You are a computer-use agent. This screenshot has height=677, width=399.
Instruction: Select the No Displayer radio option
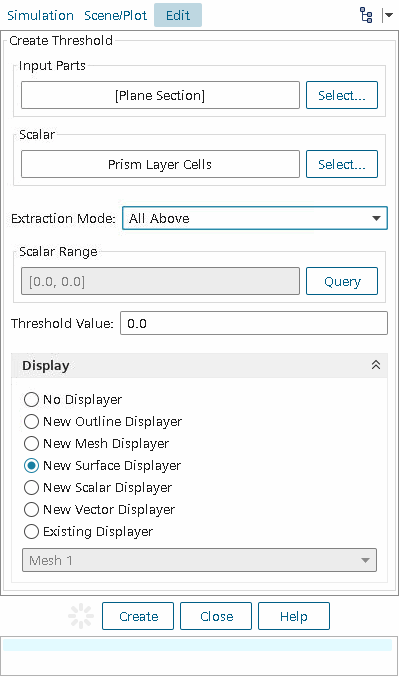point(73,400)
